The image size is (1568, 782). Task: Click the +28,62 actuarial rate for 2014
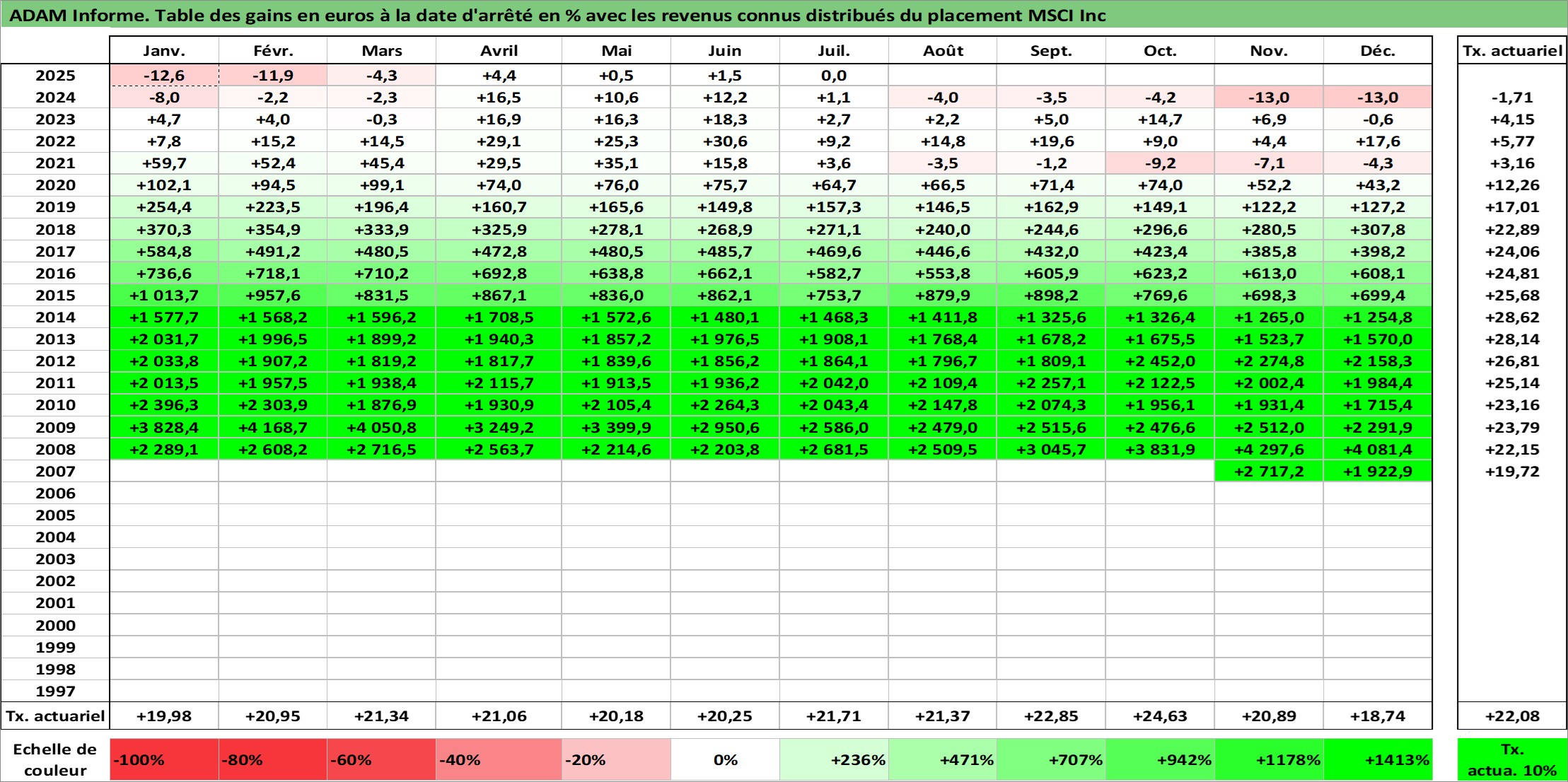[x=1512, y=317]
